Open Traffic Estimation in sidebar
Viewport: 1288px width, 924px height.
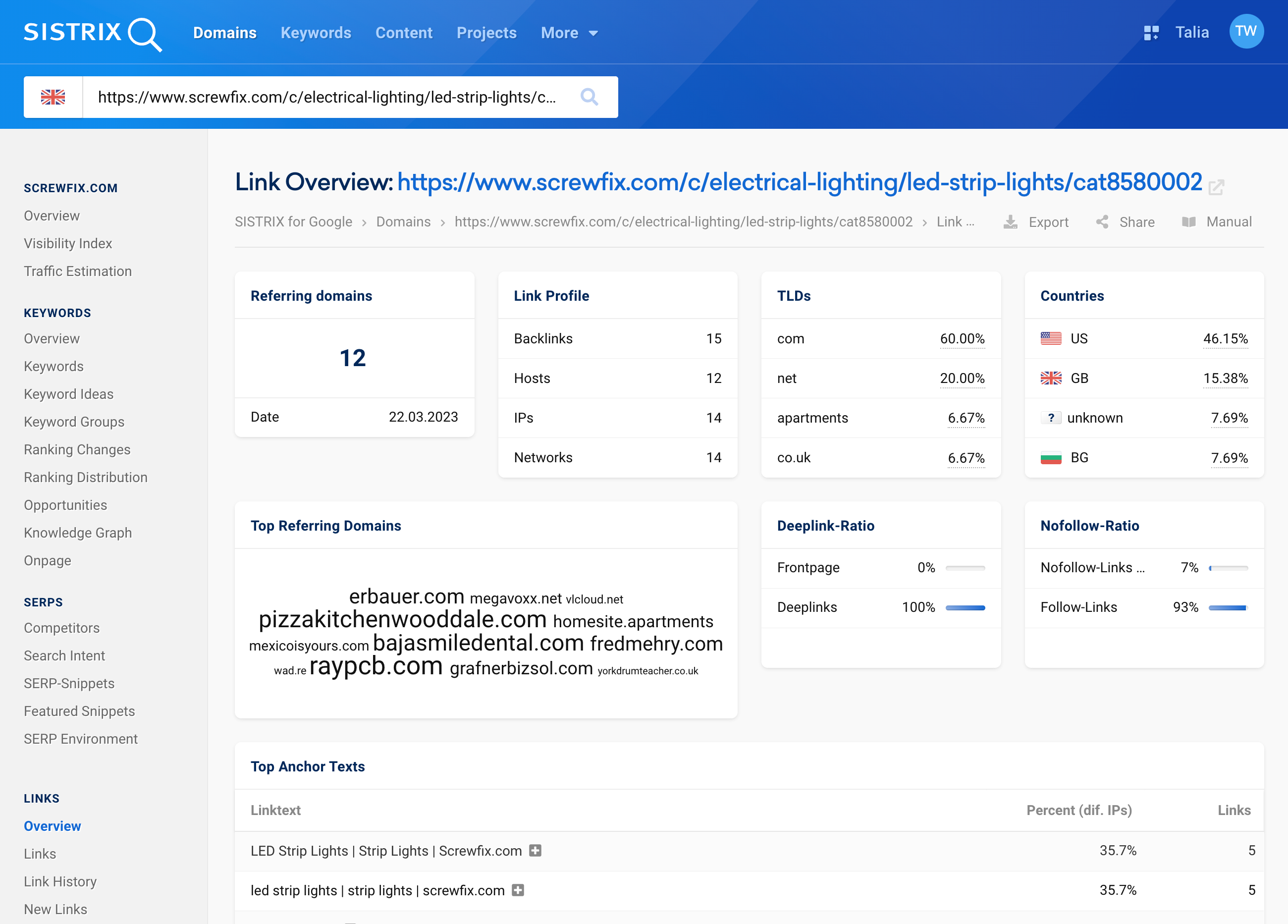(78, 272)
